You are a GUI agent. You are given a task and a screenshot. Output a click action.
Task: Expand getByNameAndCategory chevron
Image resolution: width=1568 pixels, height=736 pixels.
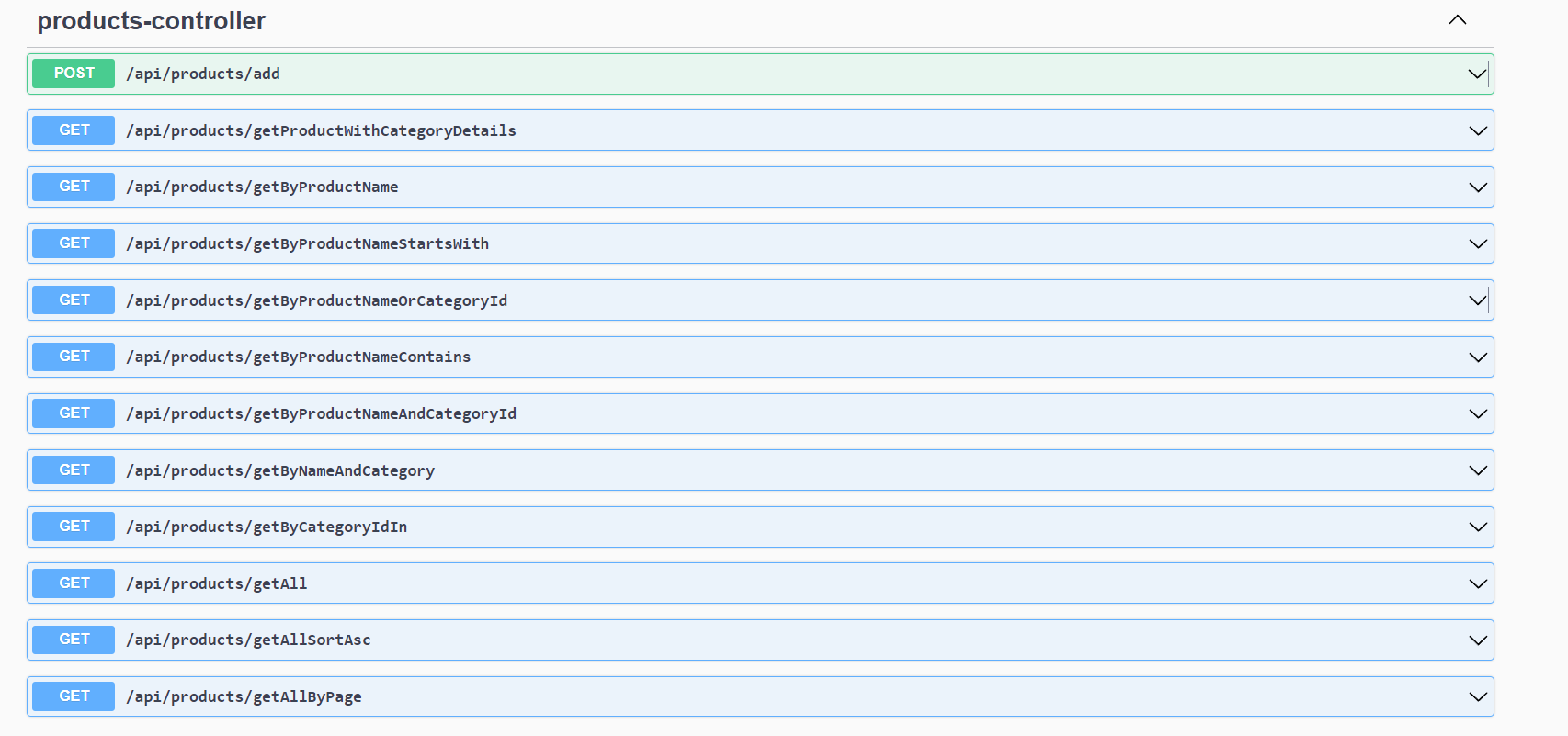[1477, 470]
